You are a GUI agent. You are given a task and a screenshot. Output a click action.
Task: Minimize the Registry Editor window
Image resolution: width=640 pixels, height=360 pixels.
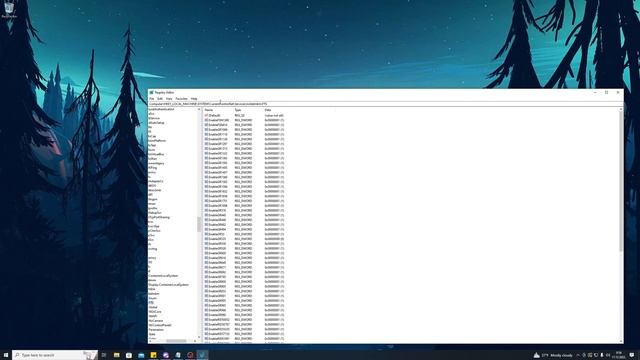(595, 93)
